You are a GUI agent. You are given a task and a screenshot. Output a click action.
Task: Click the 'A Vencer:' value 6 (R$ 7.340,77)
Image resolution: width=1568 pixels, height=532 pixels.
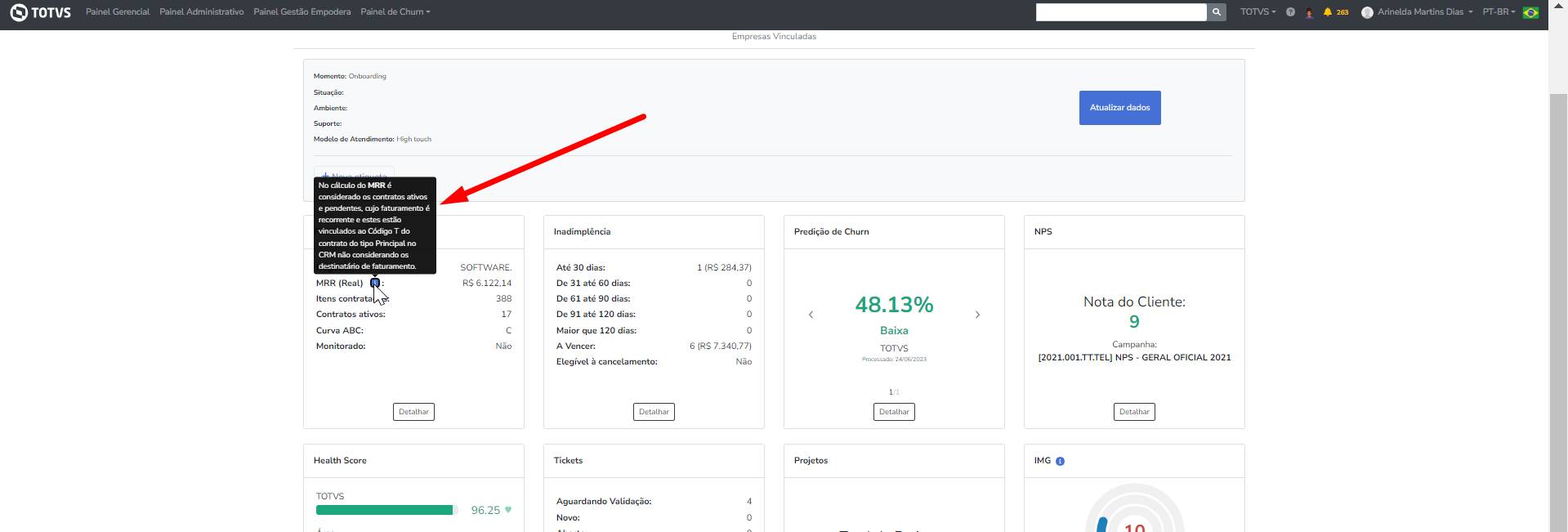click(721, 346)
